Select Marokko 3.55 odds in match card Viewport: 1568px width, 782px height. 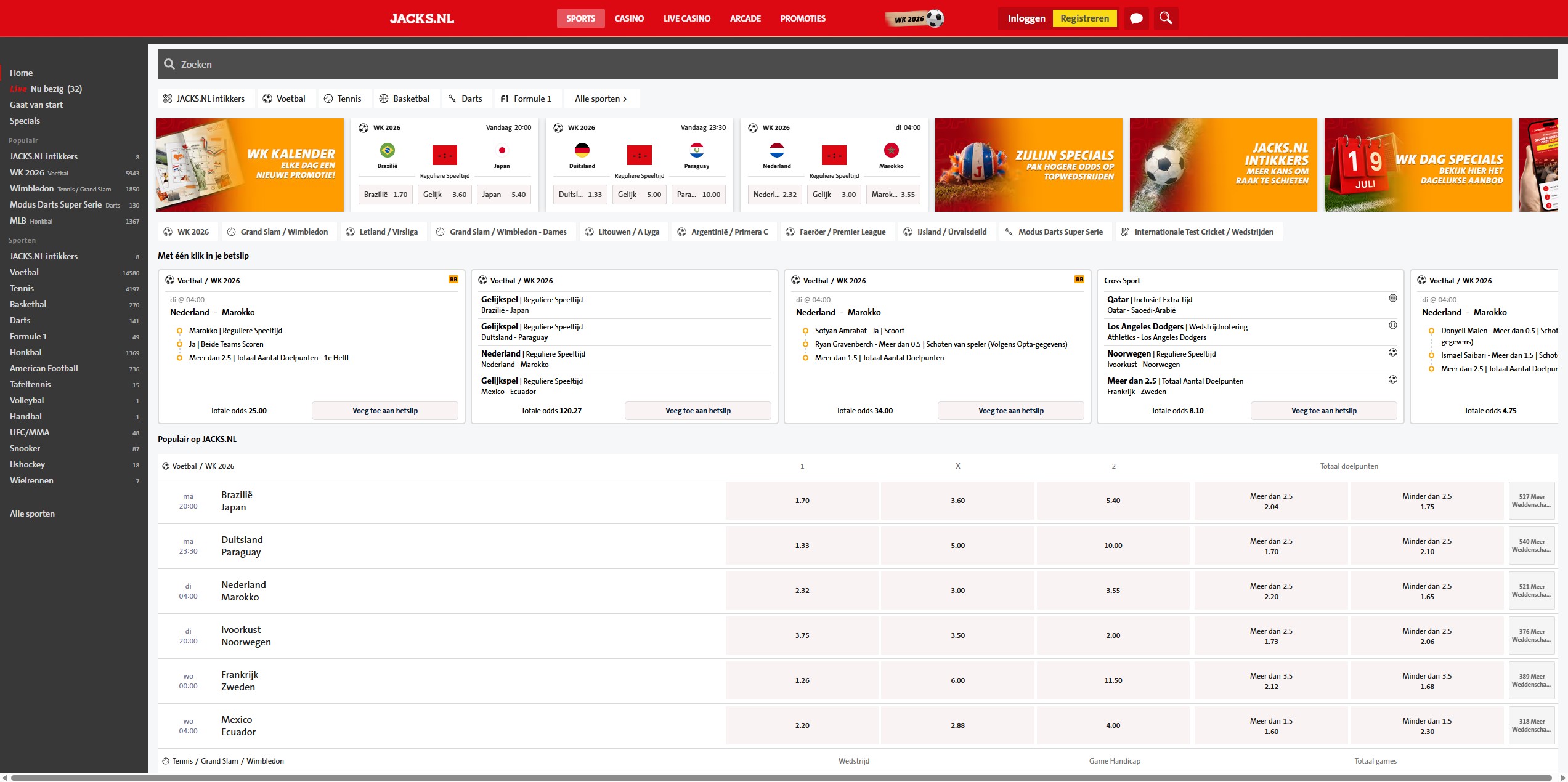pyautogui.click(x=893, y=195)
